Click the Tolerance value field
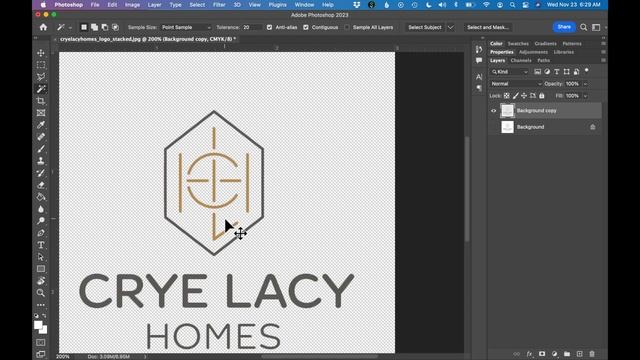This screenshot has height=360, width=640. (x=251, y=27)
